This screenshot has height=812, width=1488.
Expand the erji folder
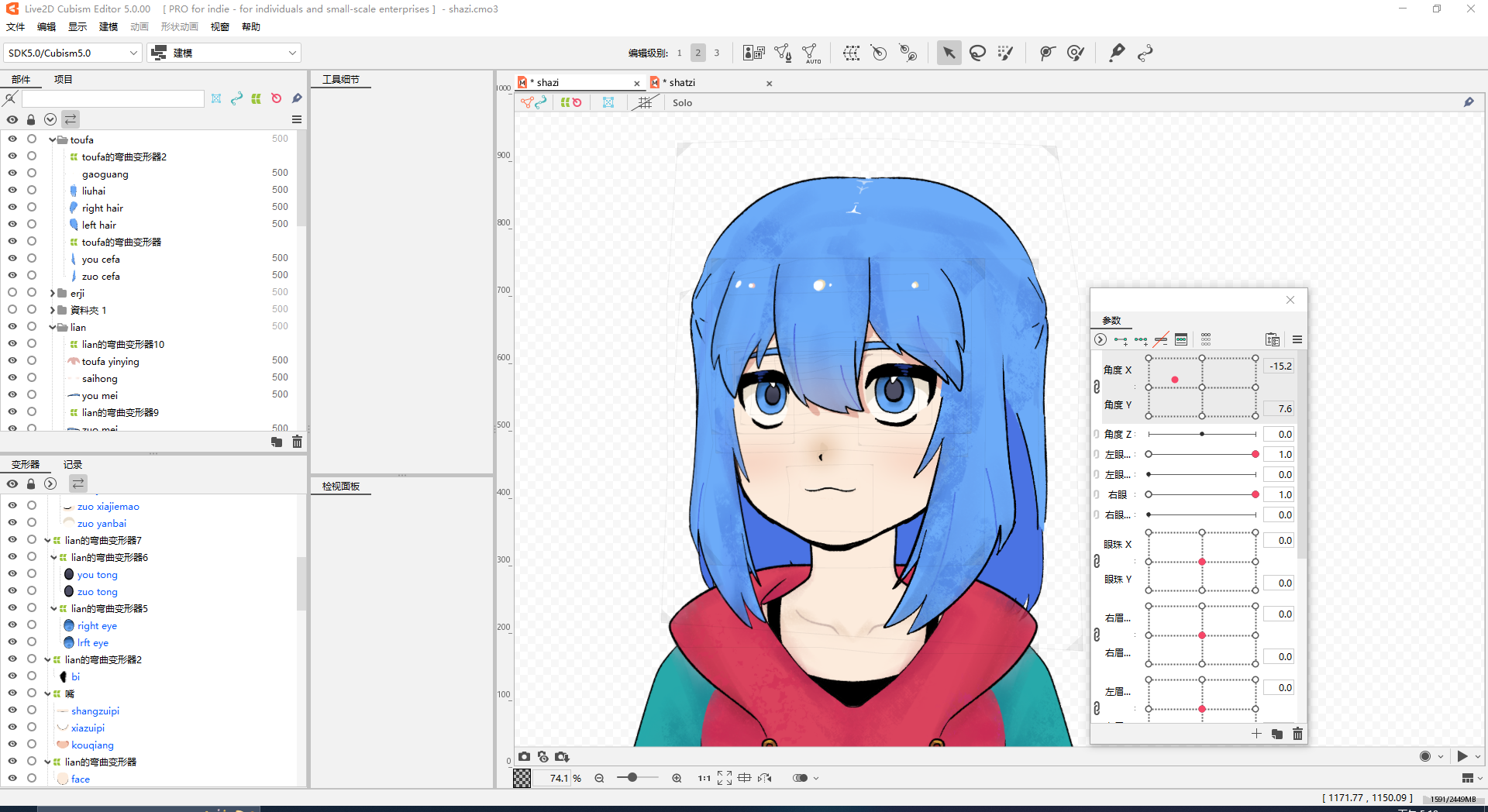point(53,293)
